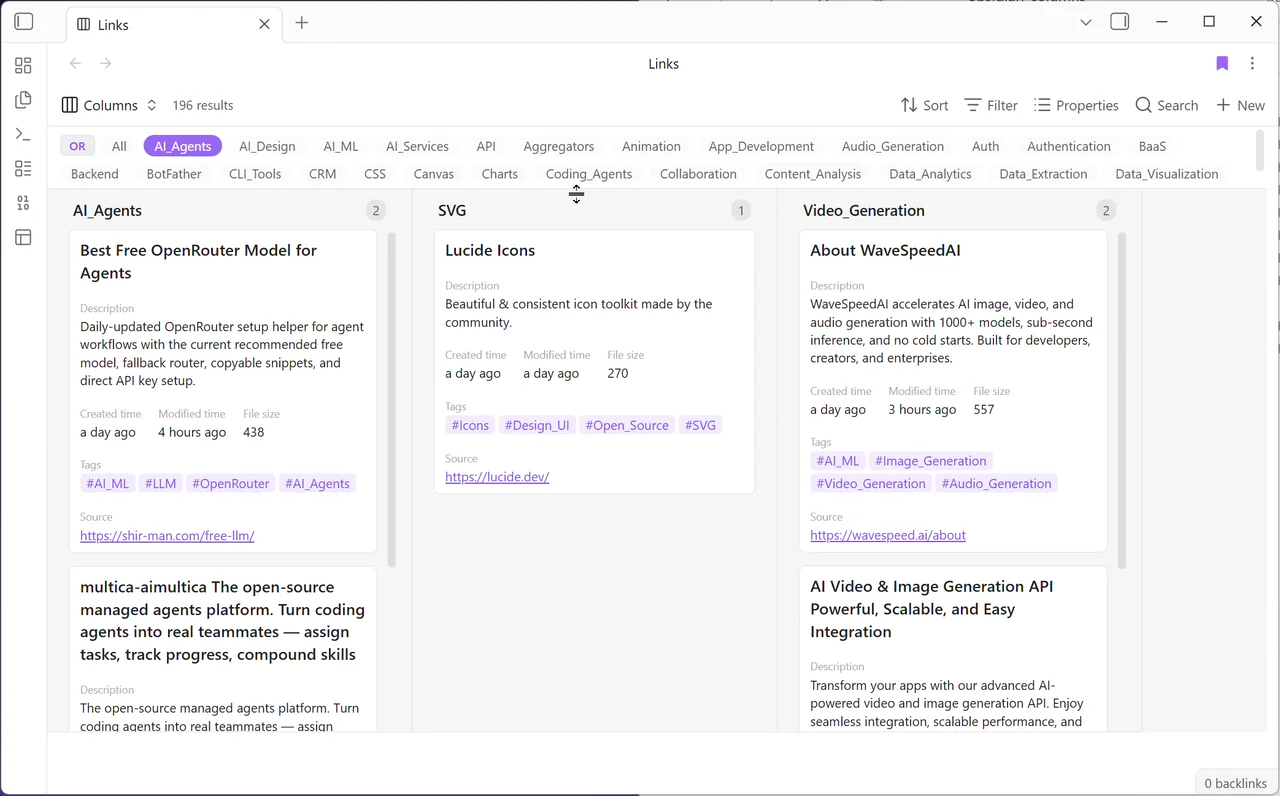Click the Video_Generation column scrollbar
This screenshot has width=1280, height=796.
point(1122,400)
